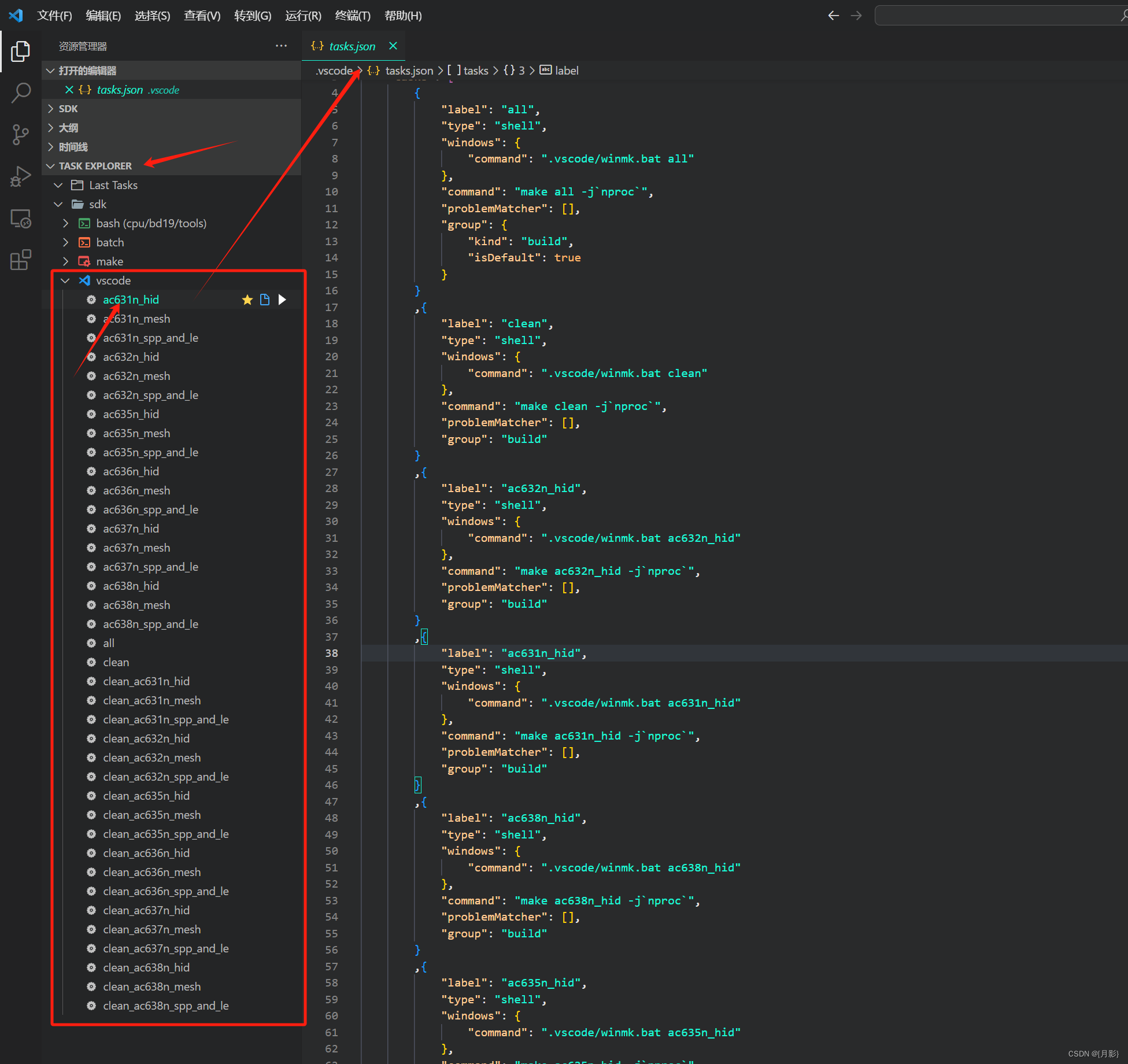Open tasks.json in open editors list
The width and height of the screenshot is (1128, 1064).
coord(120,90)
